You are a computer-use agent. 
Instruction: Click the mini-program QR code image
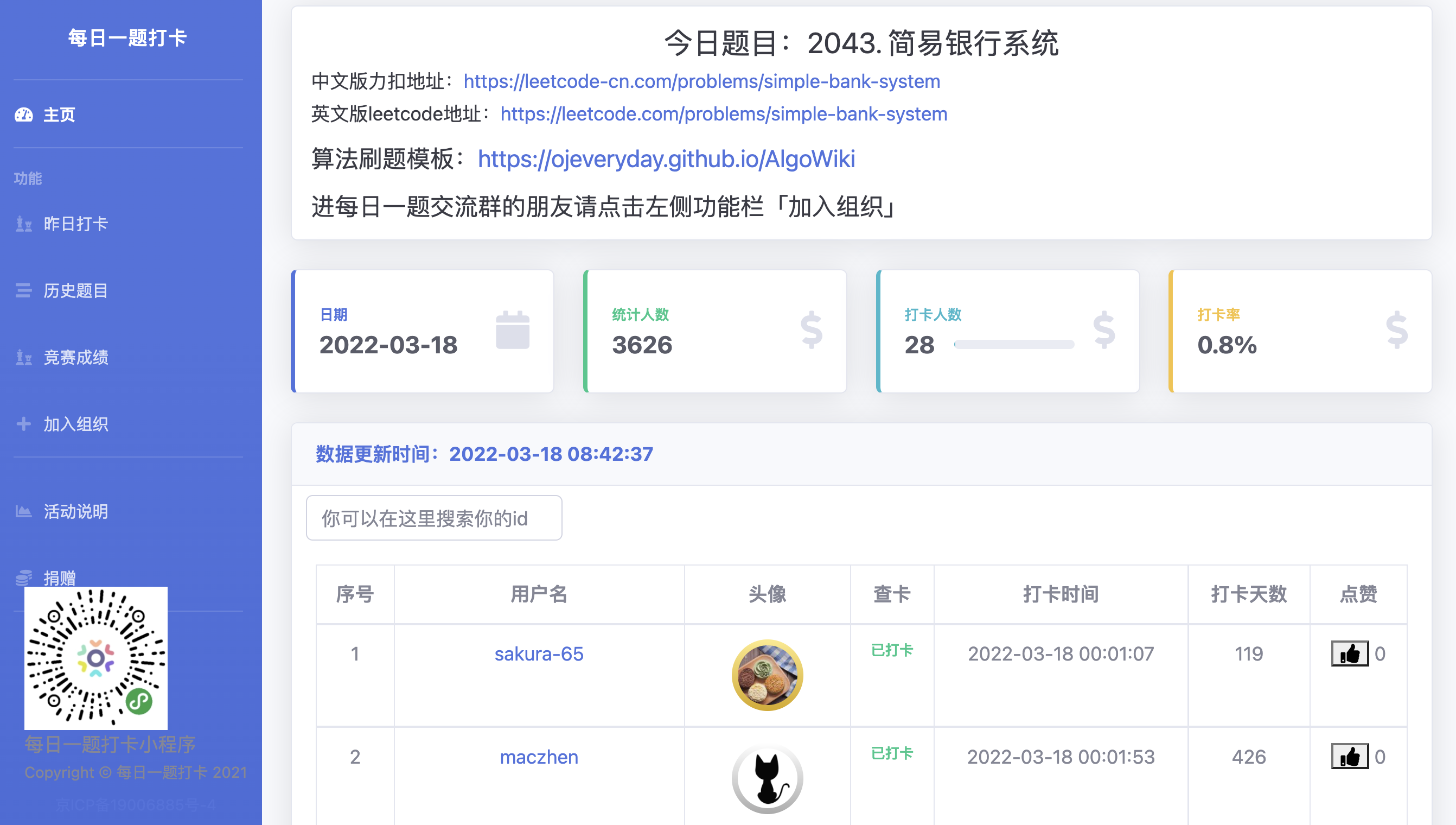coord(95,658)
